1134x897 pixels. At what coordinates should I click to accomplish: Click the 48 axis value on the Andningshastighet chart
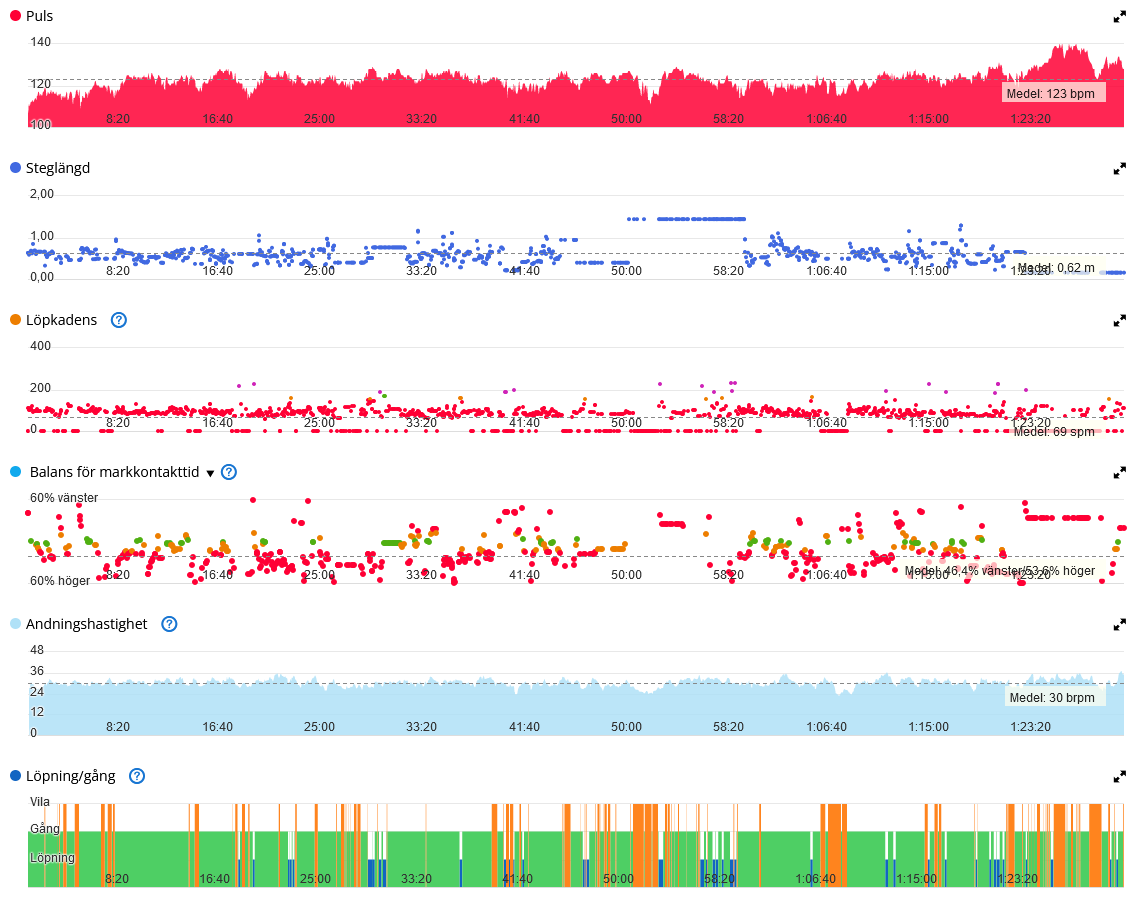(x=37, y=650)
